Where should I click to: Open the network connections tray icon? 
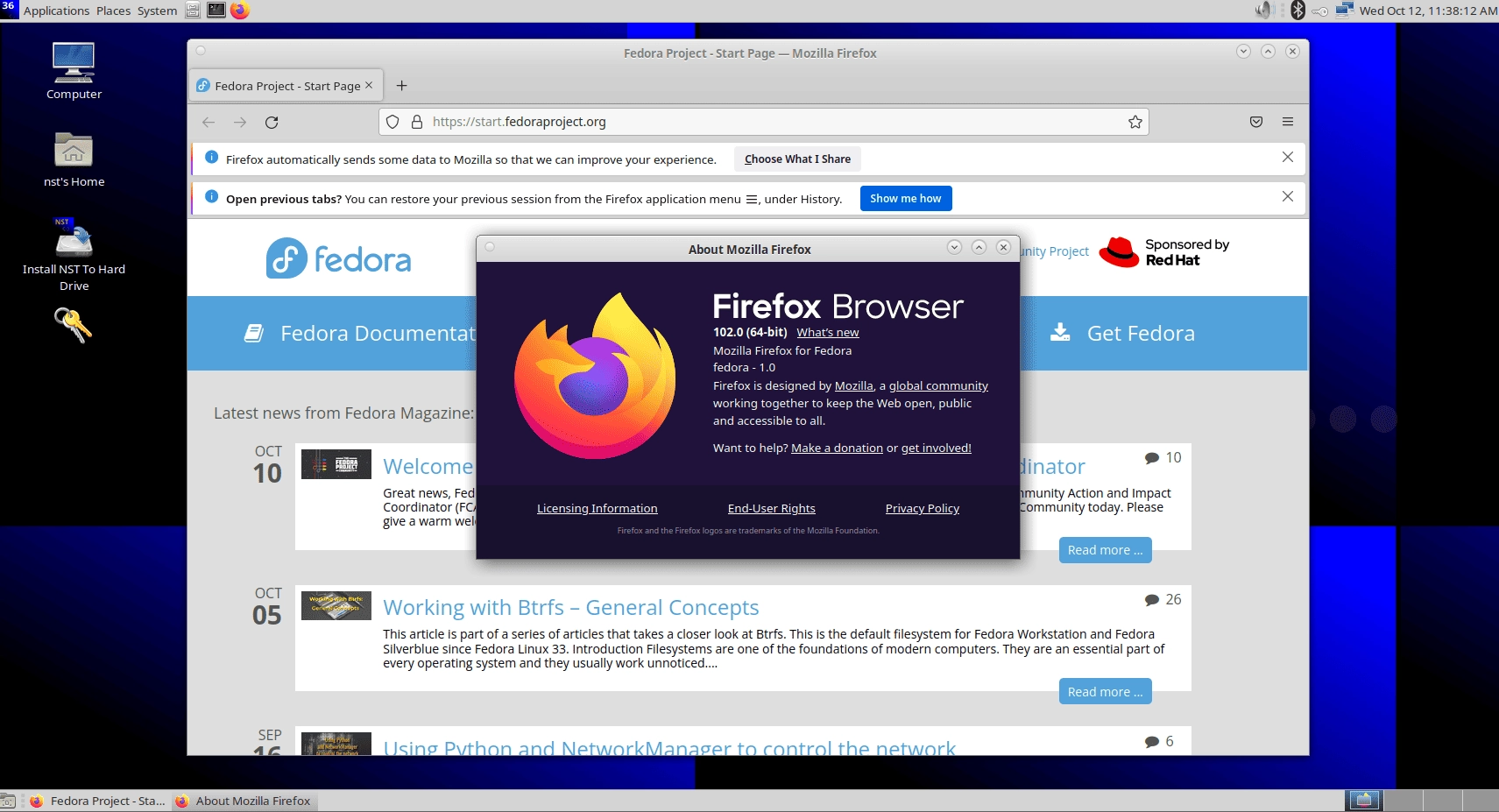pyautogui.click(x=1344, y=11)
